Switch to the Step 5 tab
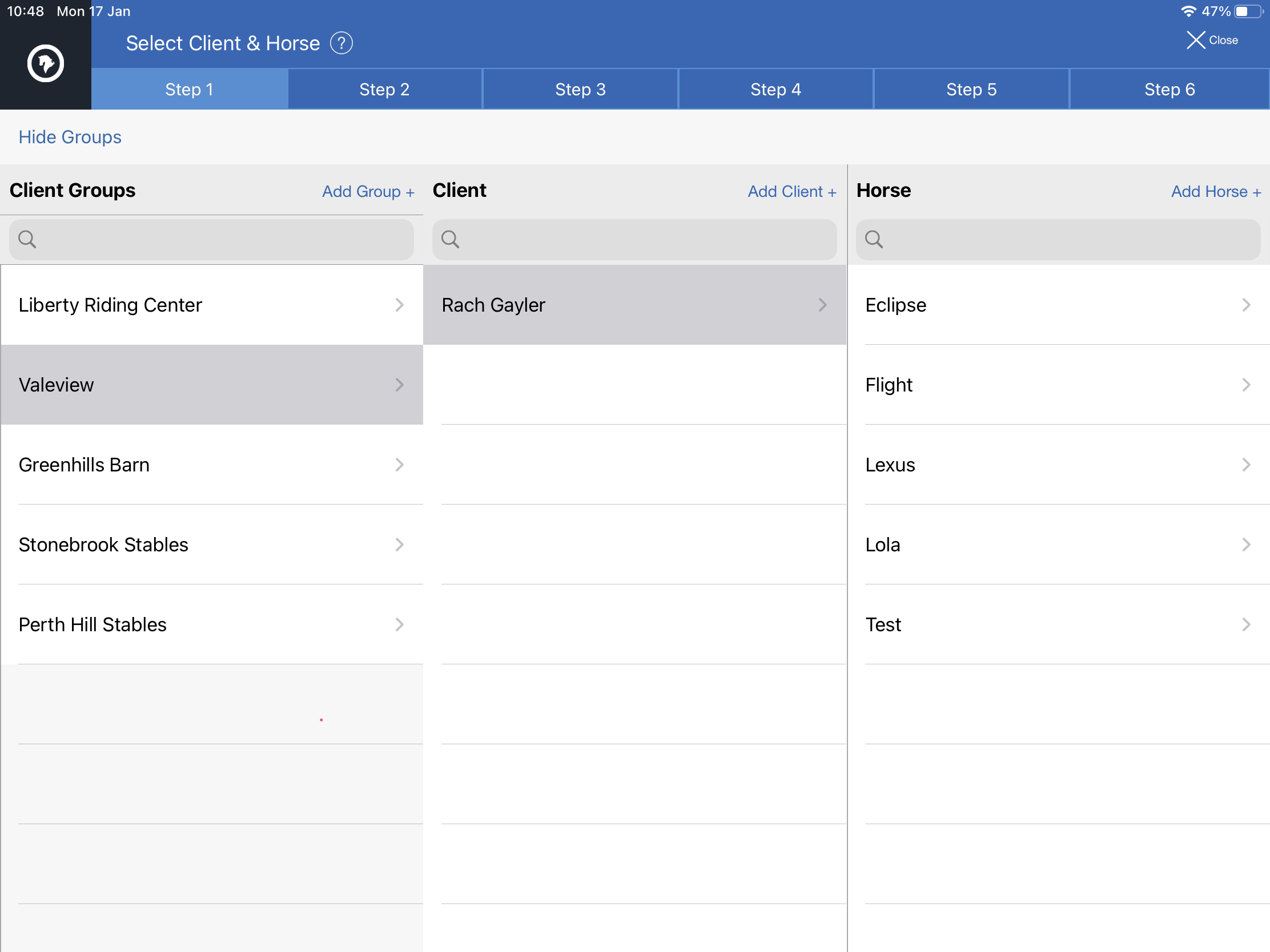1270x952 pixels. (x=971, y=90)
